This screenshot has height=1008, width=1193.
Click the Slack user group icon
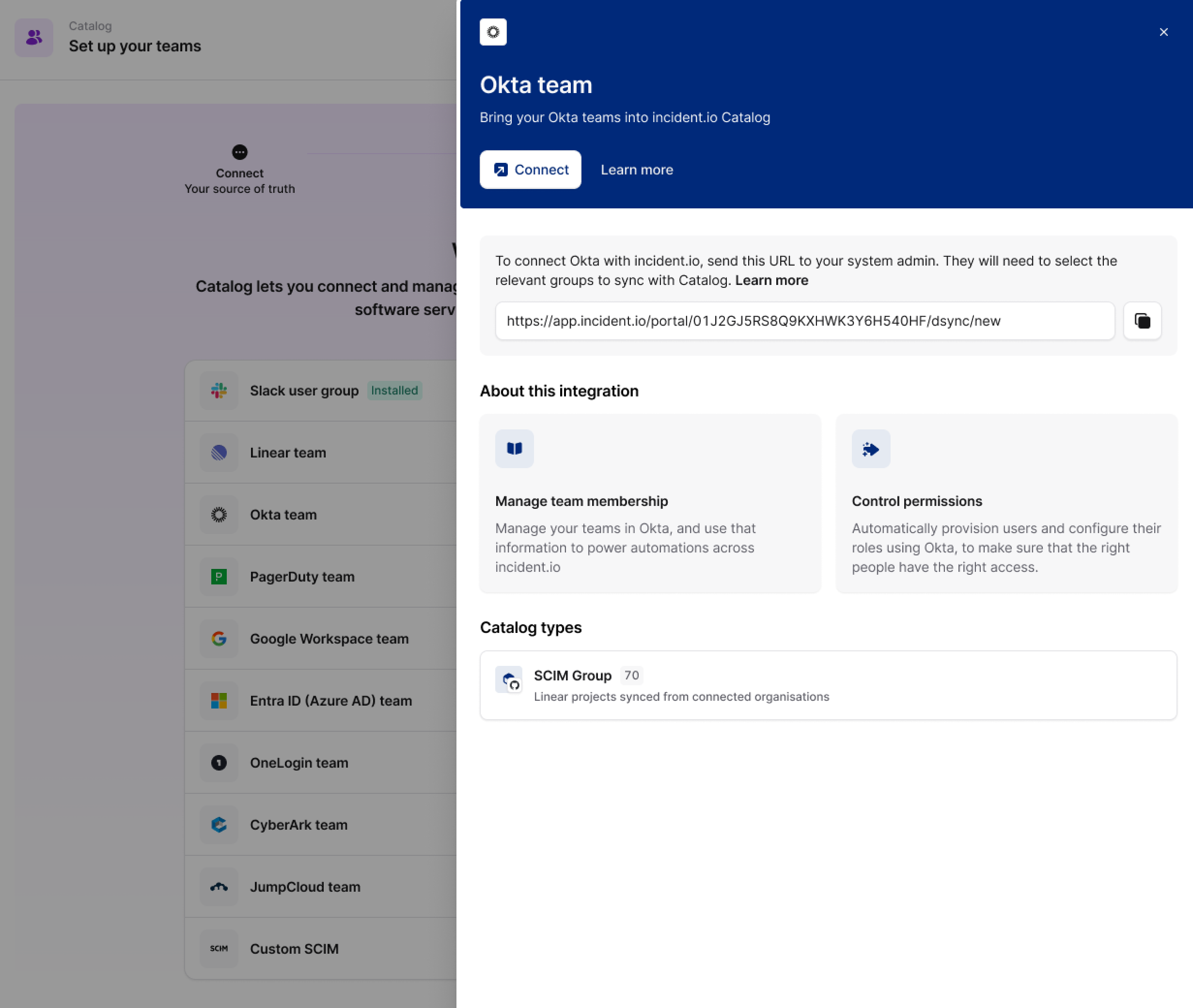(219, 391)
